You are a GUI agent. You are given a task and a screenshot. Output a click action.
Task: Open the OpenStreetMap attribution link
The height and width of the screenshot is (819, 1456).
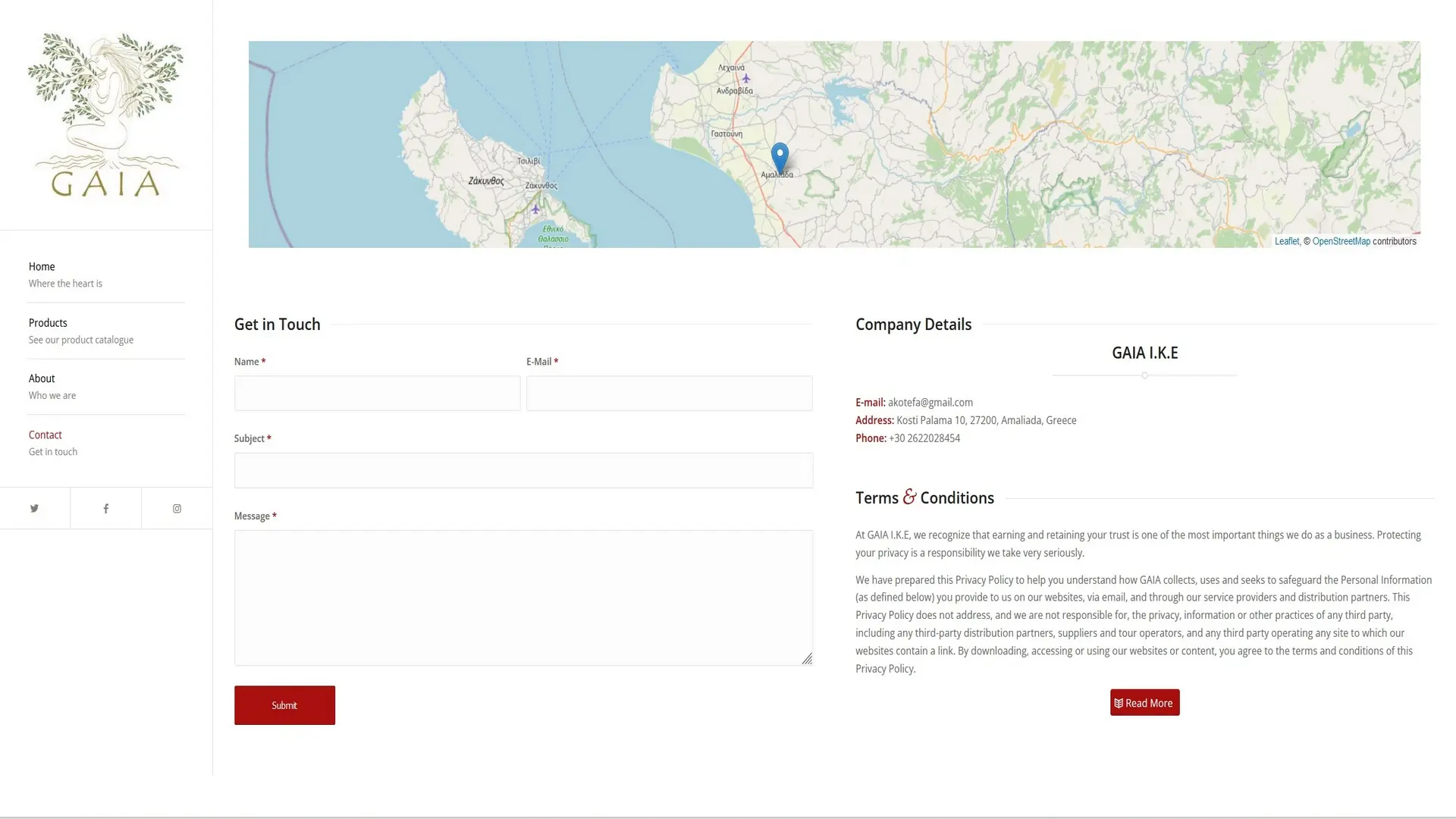click(x=1341, y=241)
